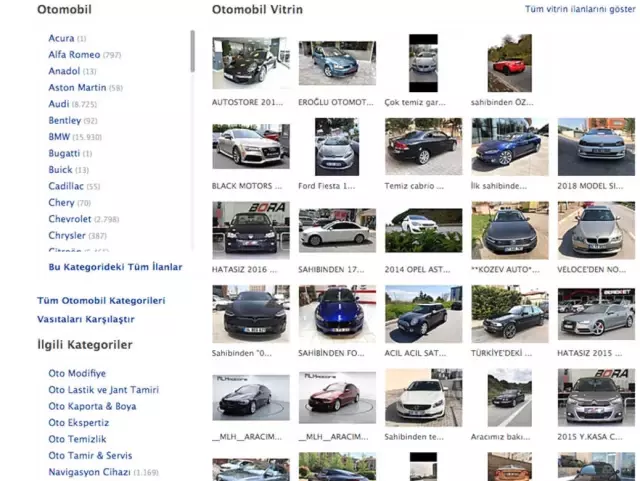Screen dimensions: 640x481
Task: Open the VELOCE'DEN NO... BMW thumbnail
Action: tap(596, 230)
